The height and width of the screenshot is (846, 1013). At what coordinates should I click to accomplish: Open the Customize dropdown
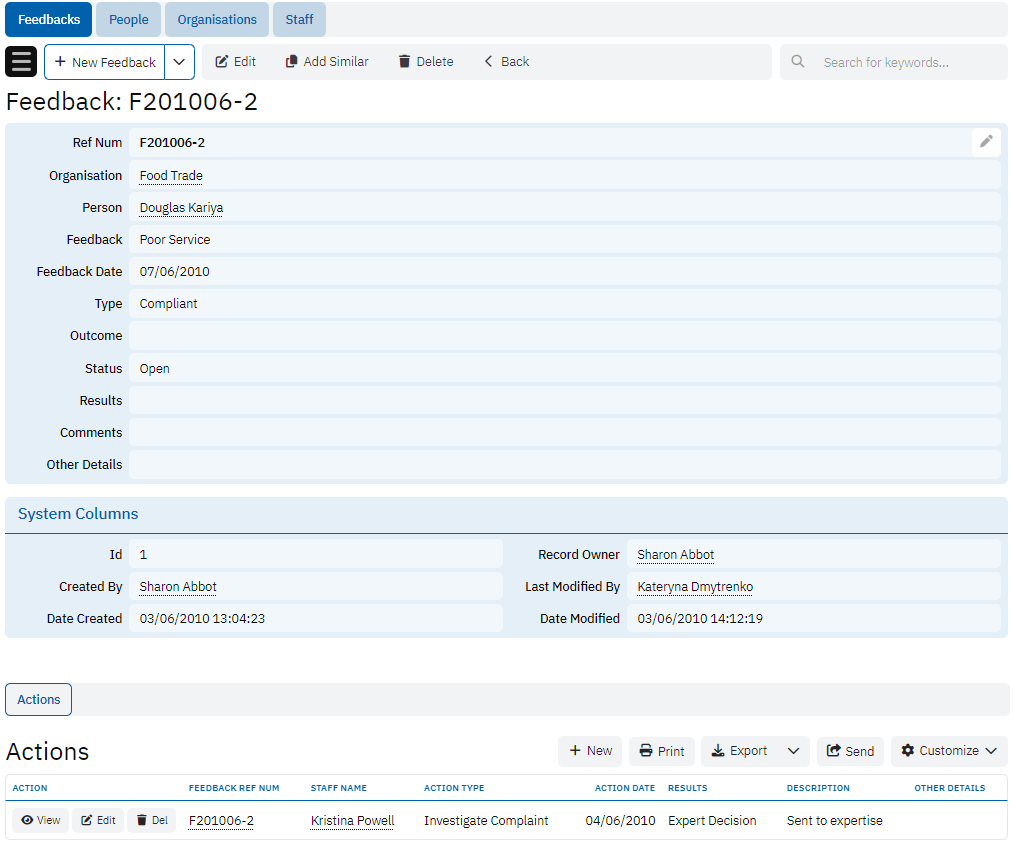pyautogui.click(x=949, y=751)
